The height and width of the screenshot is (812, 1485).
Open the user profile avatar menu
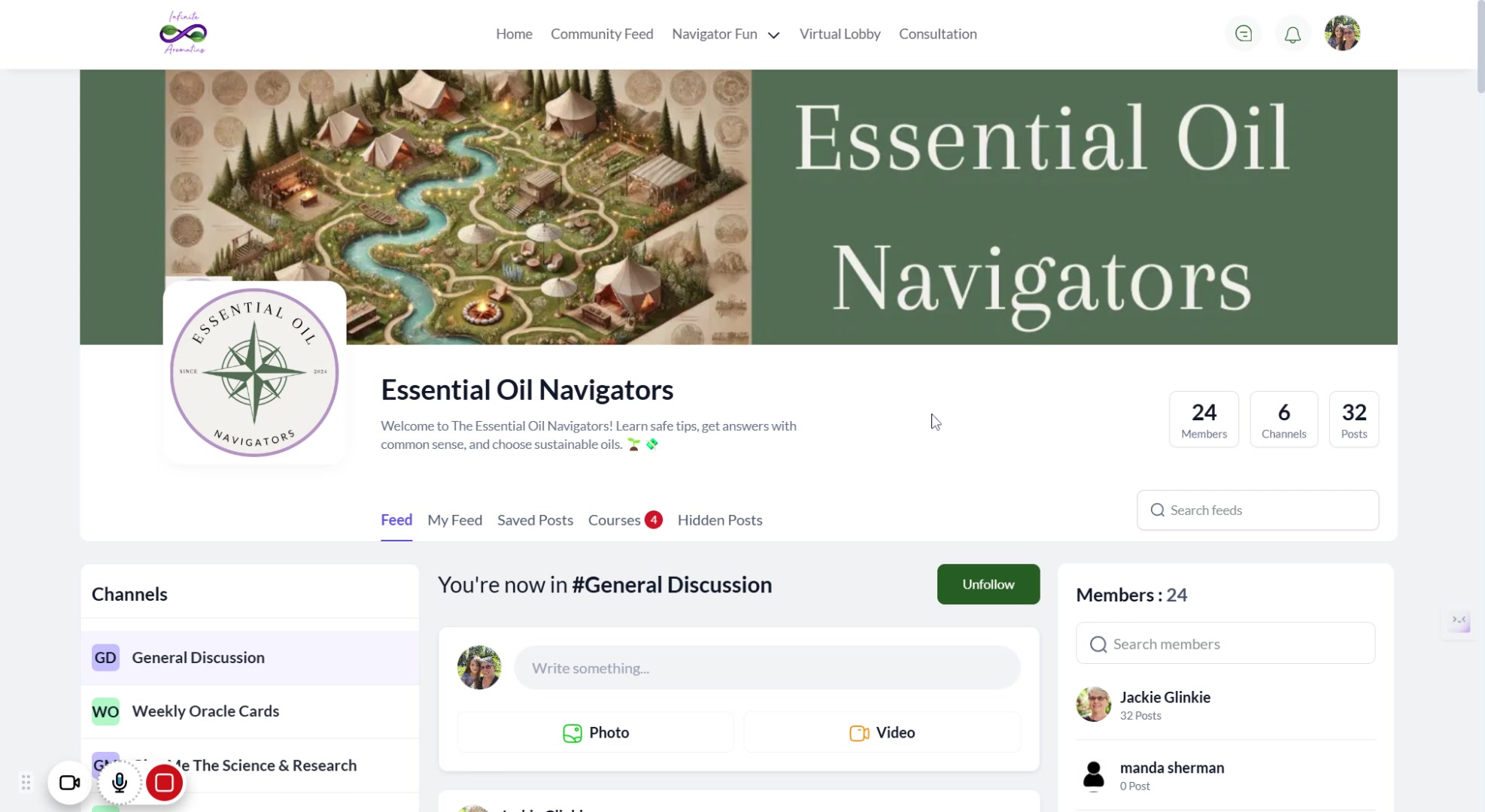click(x=1342, y=34)
